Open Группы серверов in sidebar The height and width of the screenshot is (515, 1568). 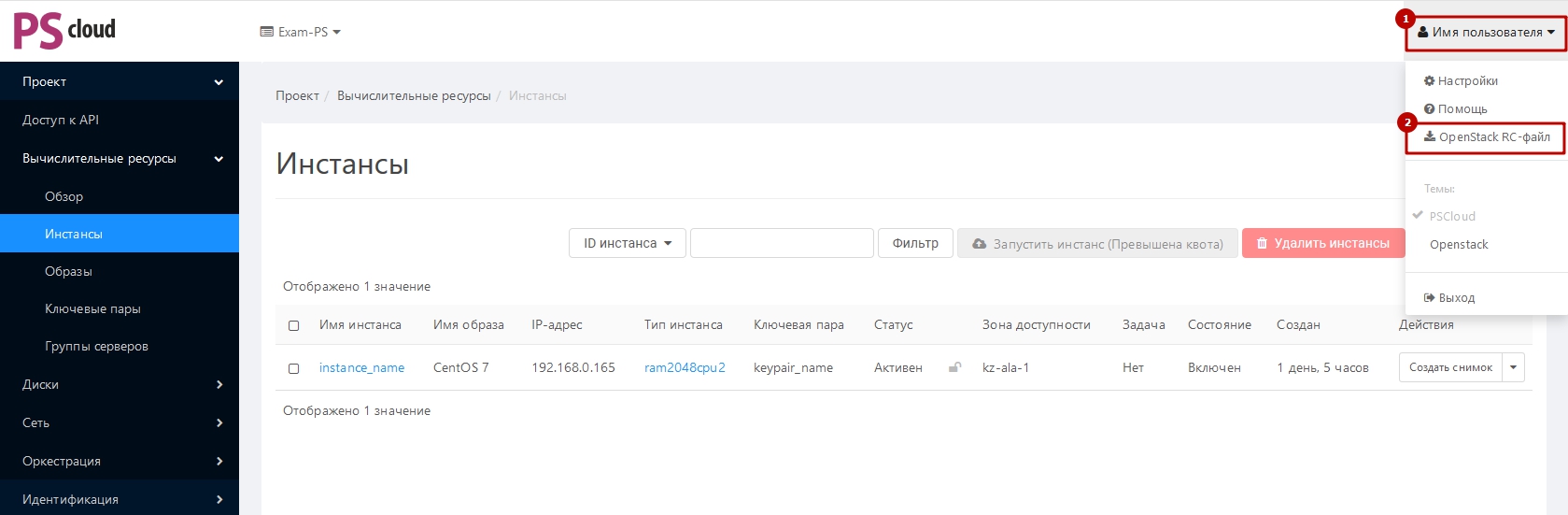[x=120, y=346]
